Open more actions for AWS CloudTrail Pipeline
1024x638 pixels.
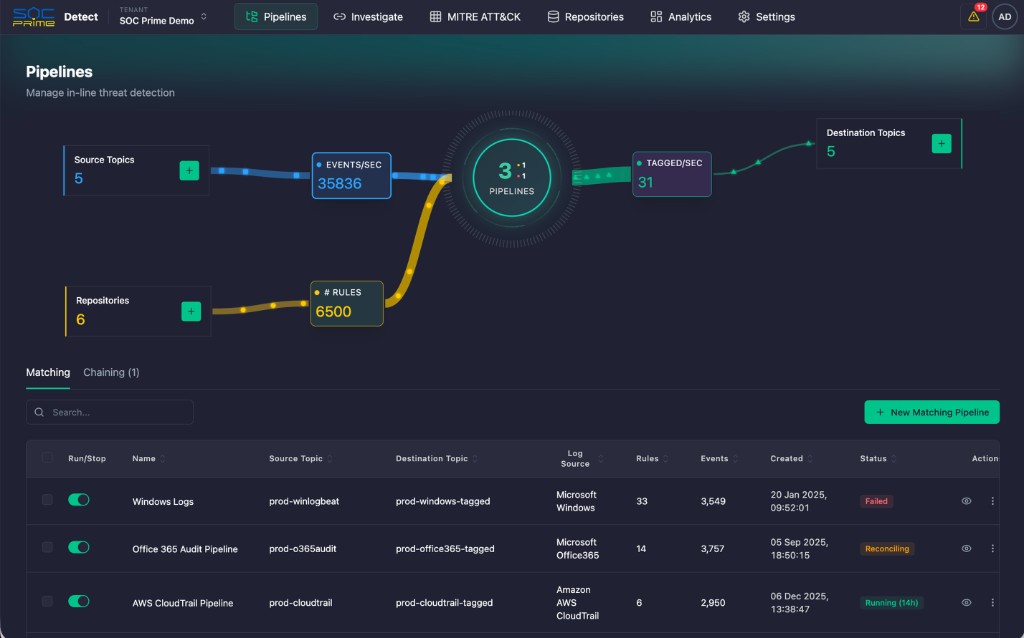tap(992, 602)
